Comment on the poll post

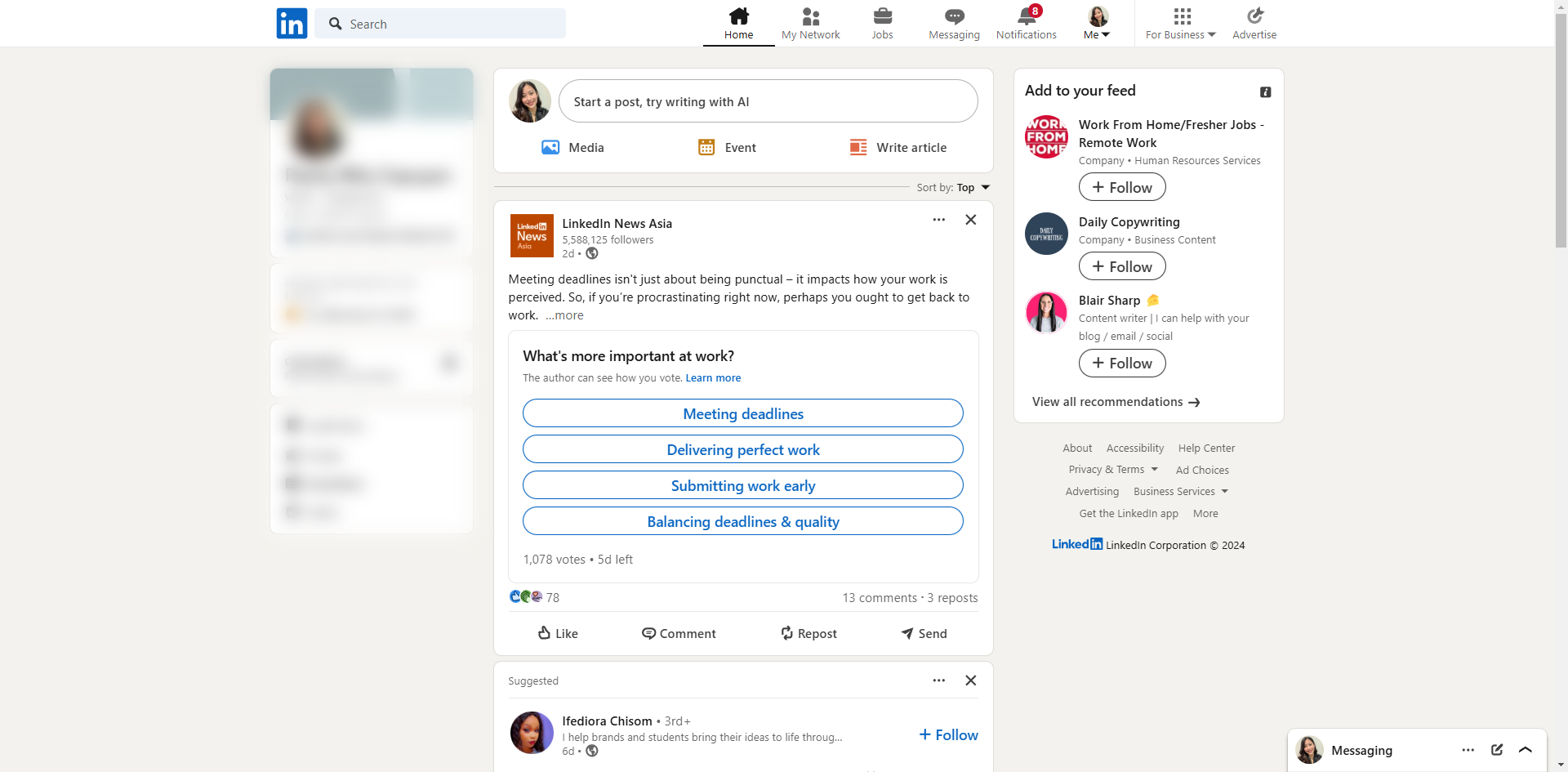[x=679, y=633]
